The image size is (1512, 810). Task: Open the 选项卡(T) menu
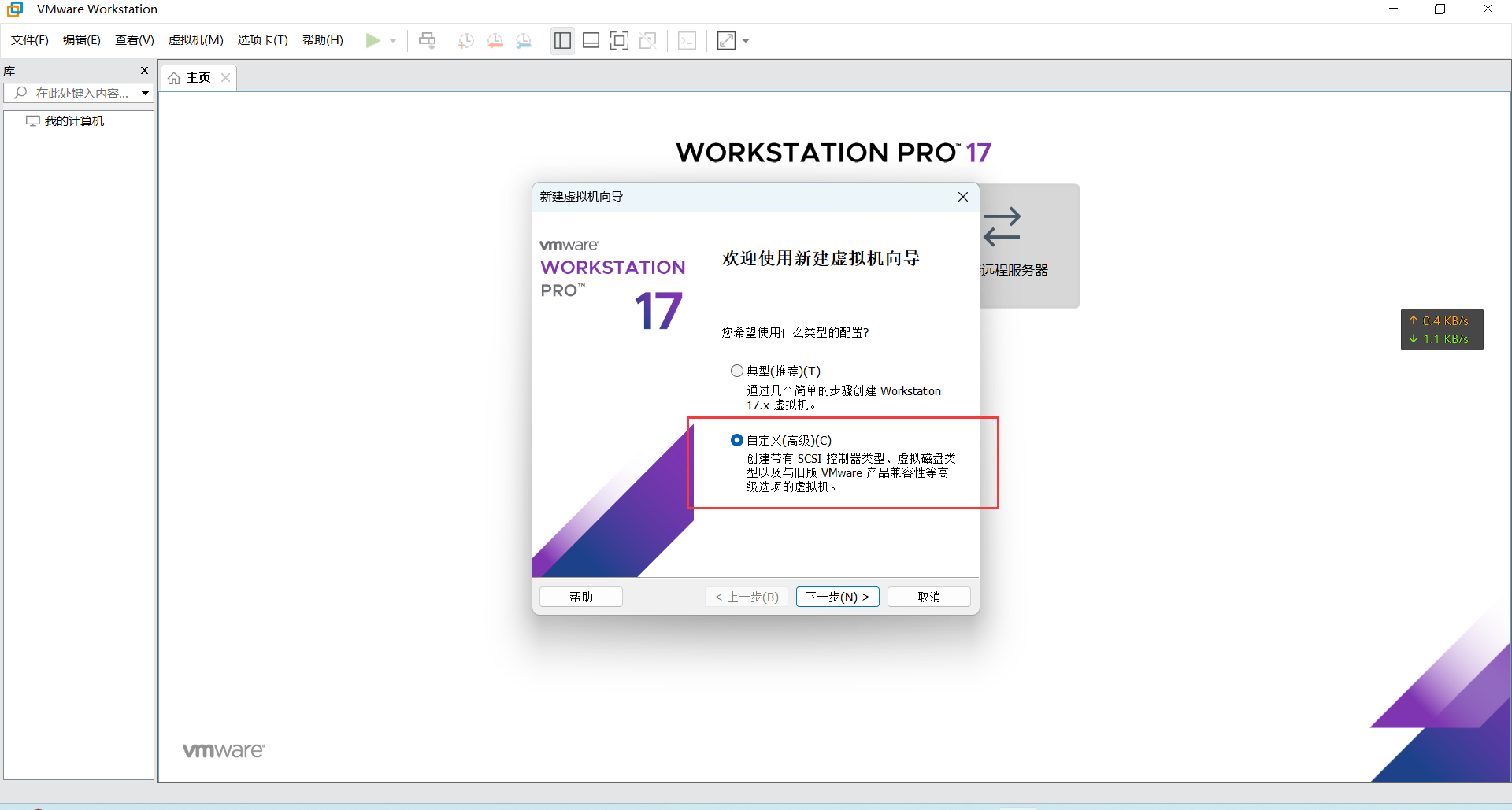pos(263,40)
